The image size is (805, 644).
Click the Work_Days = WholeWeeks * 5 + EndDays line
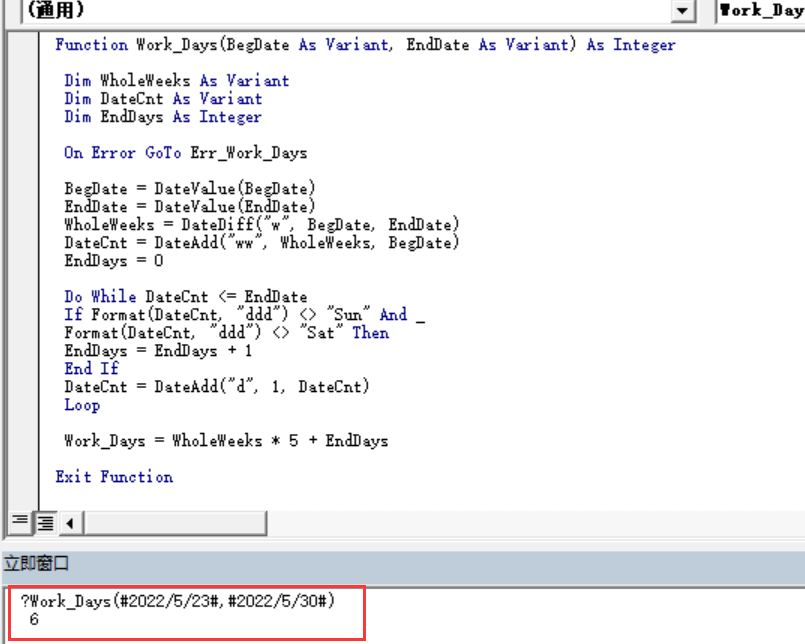click(226, 441)
